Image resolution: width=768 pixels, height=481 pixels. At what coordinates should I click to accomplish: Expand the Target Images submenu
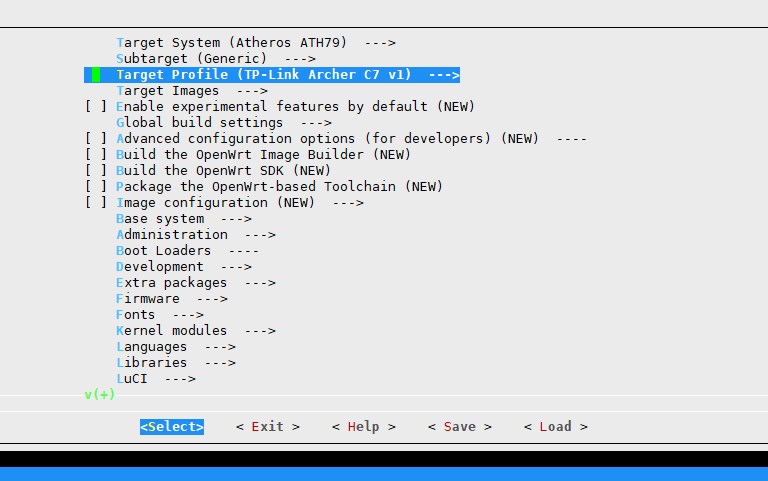[183, 91]
